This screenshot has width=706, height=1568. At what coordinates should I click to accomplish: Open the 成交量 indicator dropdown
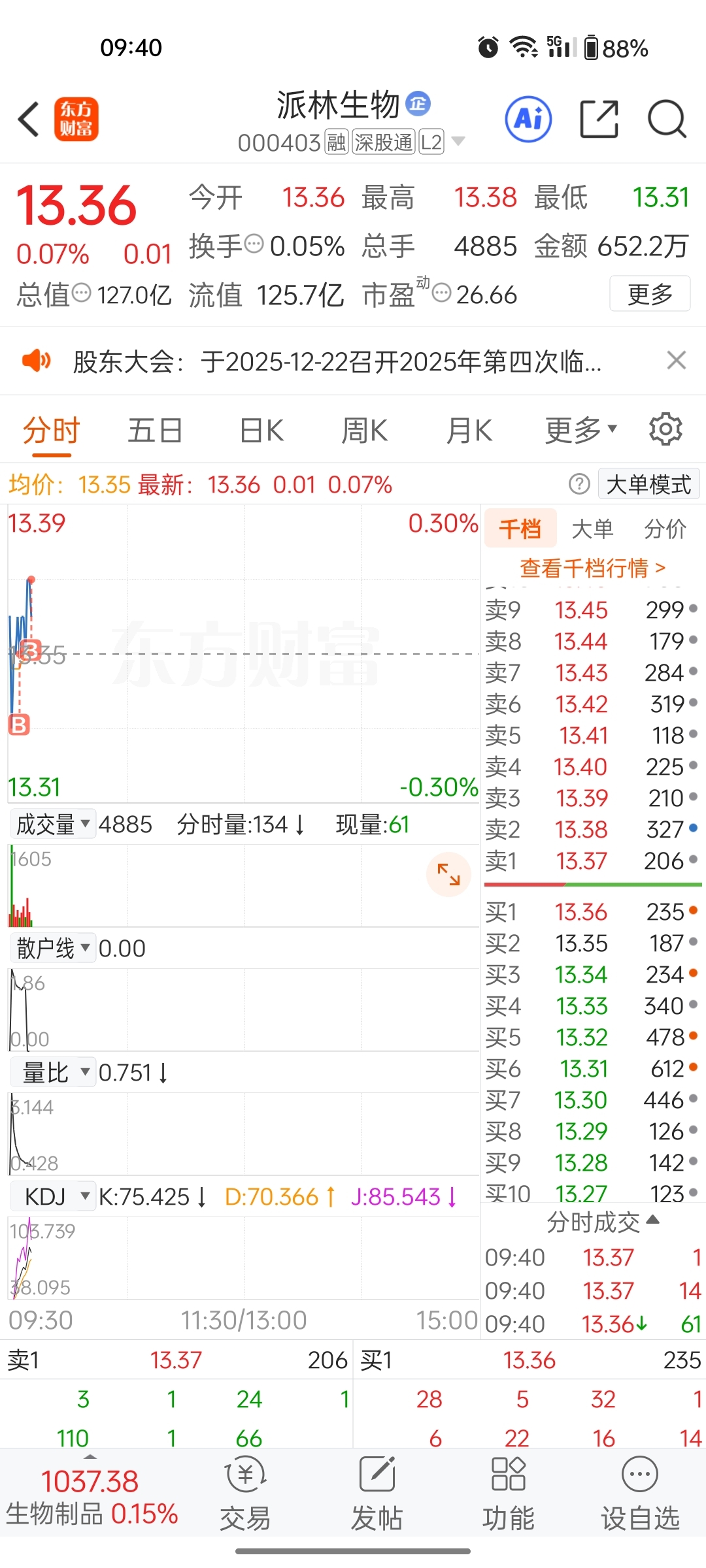(53, 825)
